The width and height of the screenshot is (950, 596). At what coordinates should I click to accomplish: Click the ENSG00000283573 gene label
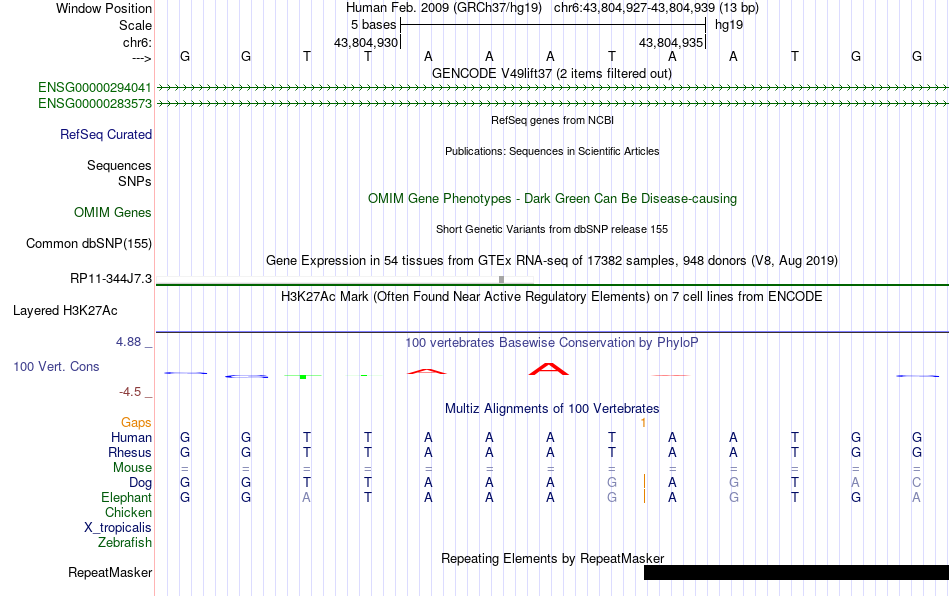click(x=95, y=104)
